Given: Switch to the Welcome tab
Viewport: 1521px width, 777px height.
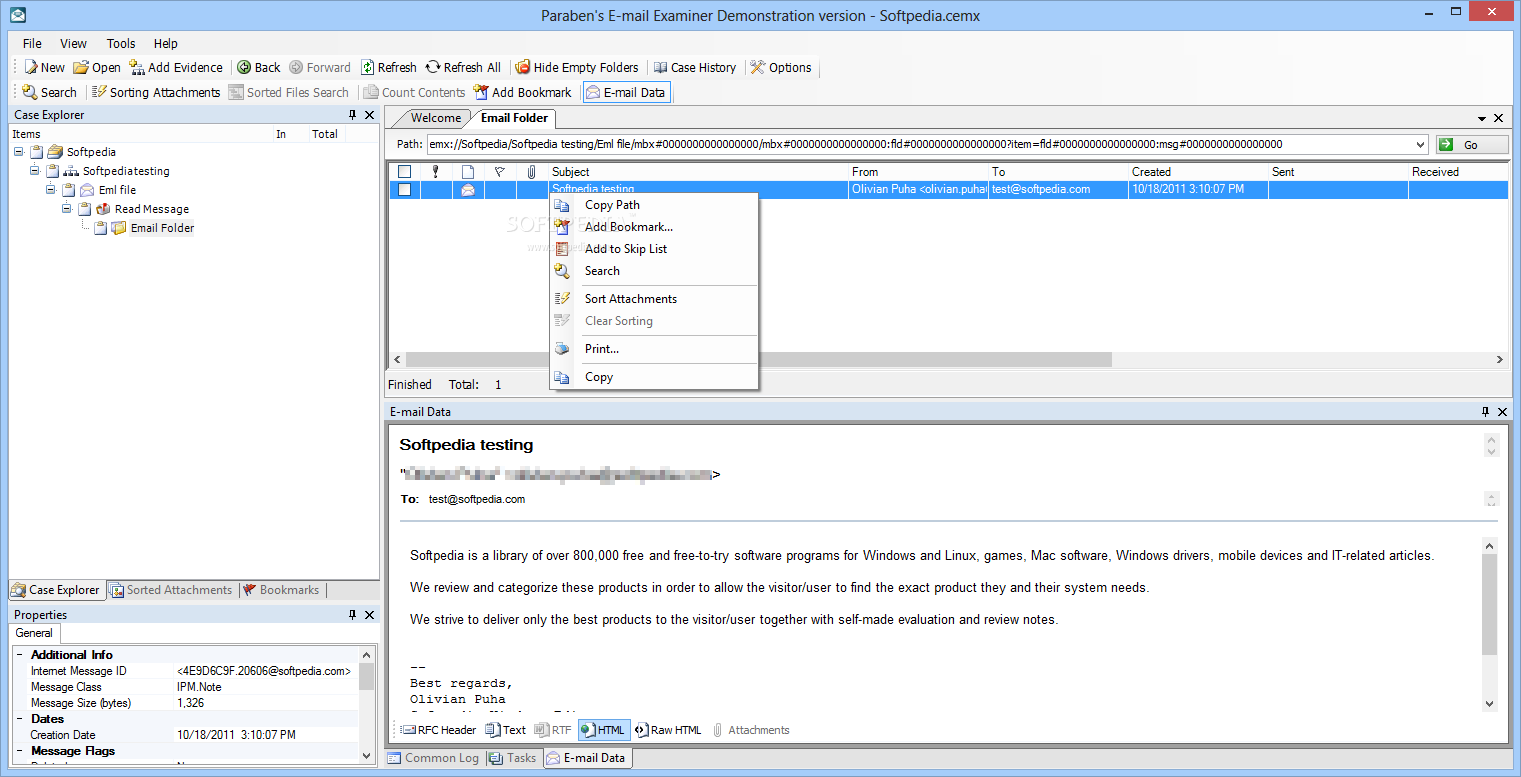Looking at the screenshot, I should tap(436, 118).
